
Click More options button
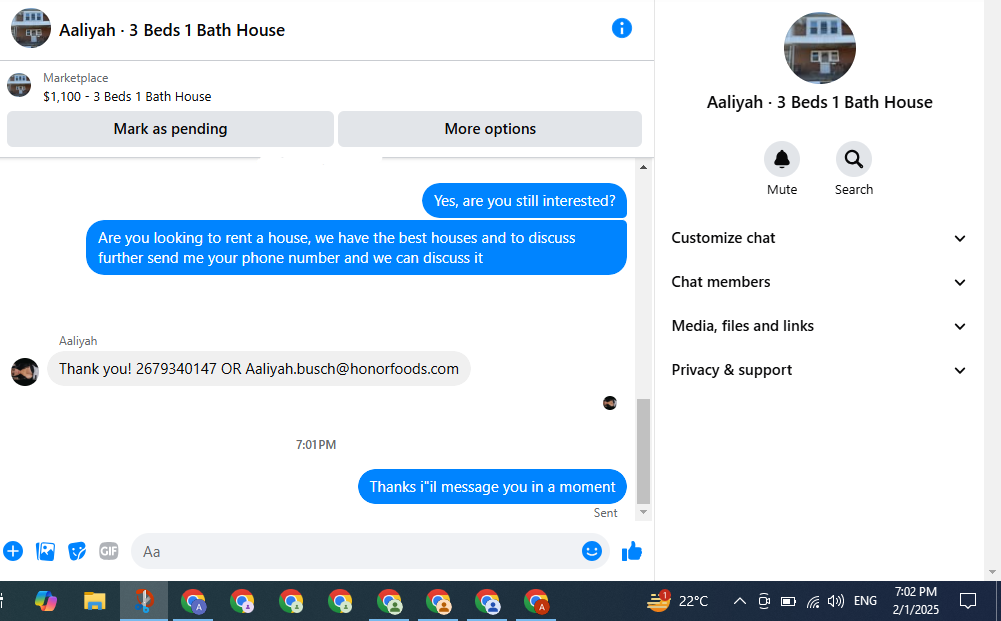click(490, 129)
